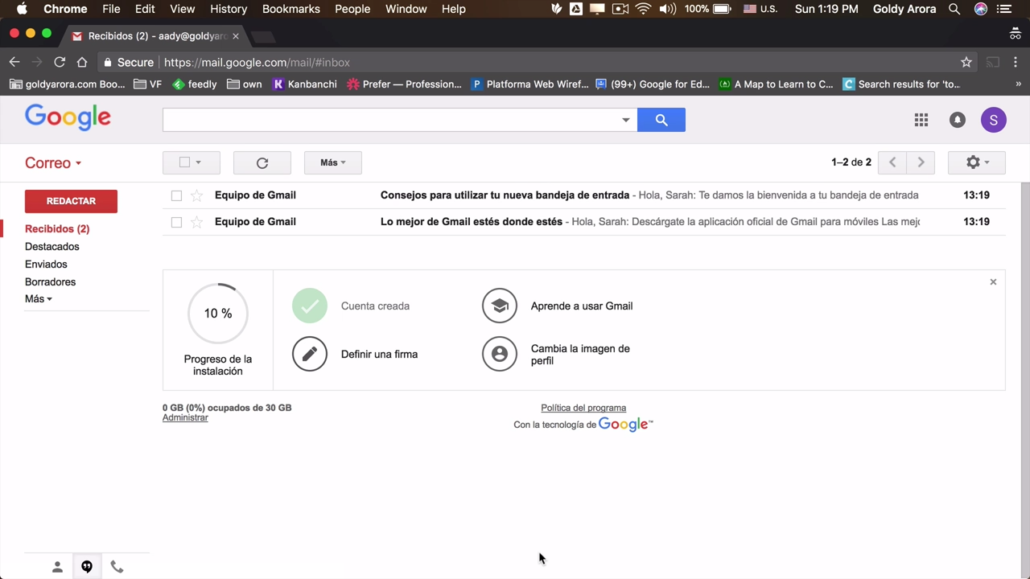
Task: Open the account avatar S
Action: 993,120
